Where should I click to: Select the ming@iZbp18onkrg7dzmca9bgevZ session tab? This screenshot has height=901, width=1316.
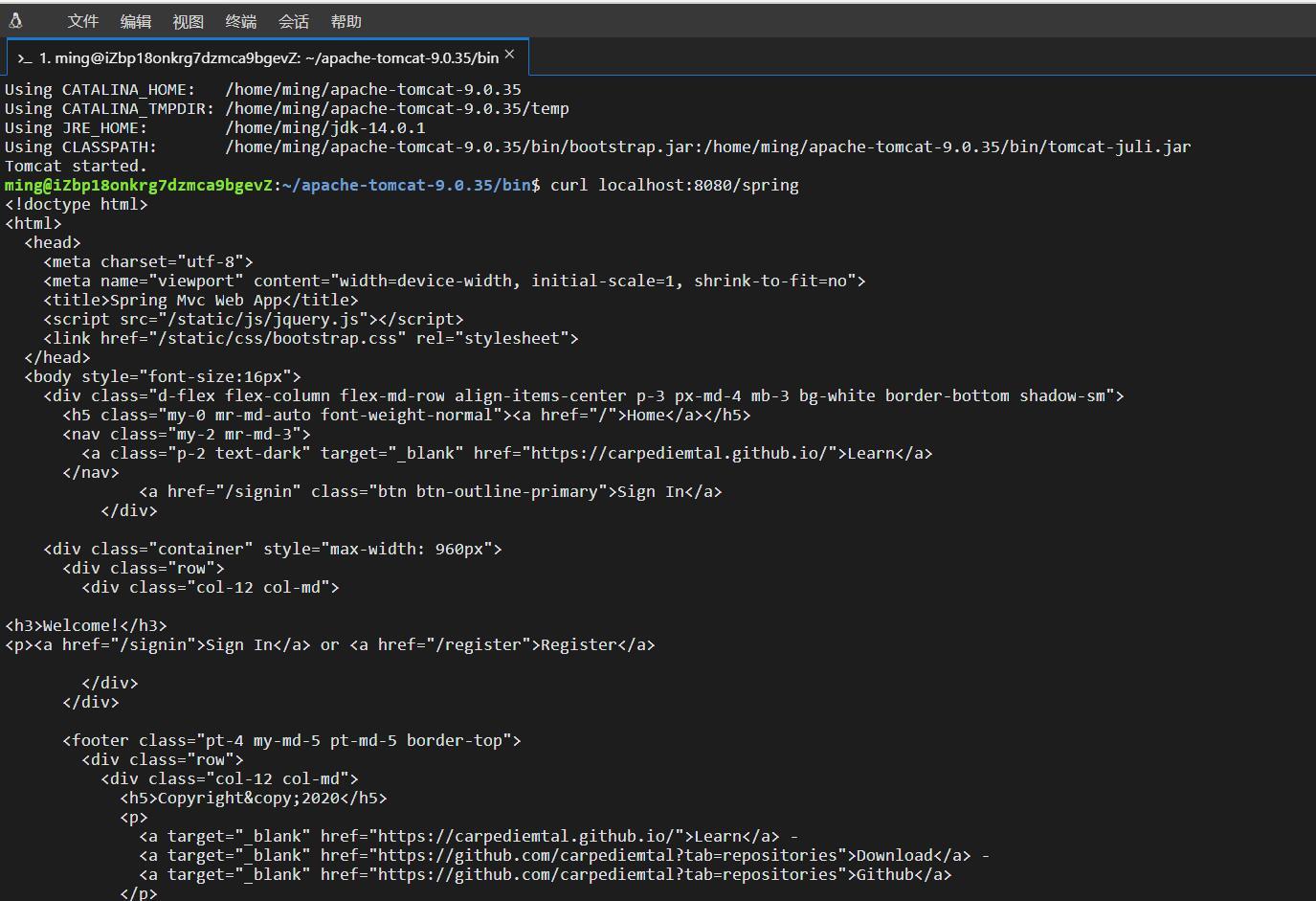click(268, 57)
